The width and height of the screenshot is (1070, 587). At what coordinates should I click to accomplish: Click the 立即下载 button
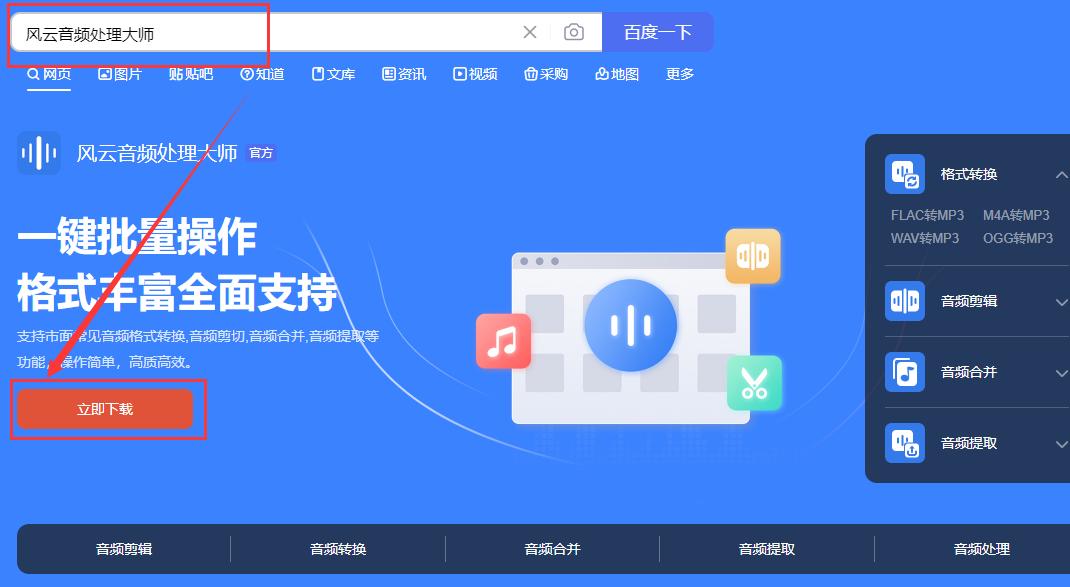104,409
